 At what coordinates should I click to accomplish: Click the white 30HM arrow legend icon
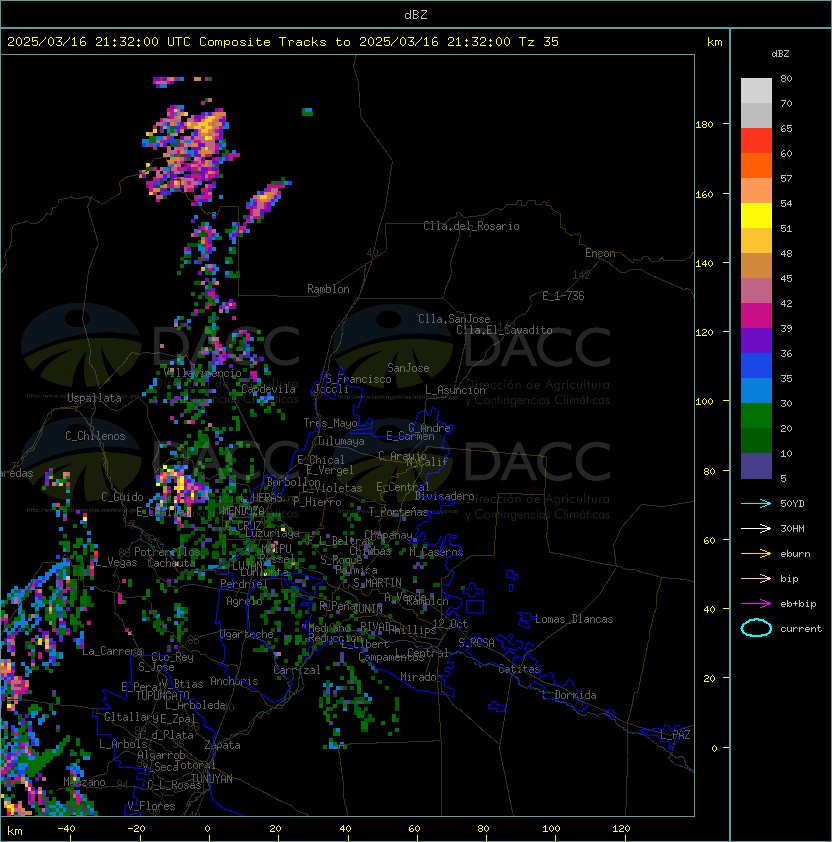point(756,528)
